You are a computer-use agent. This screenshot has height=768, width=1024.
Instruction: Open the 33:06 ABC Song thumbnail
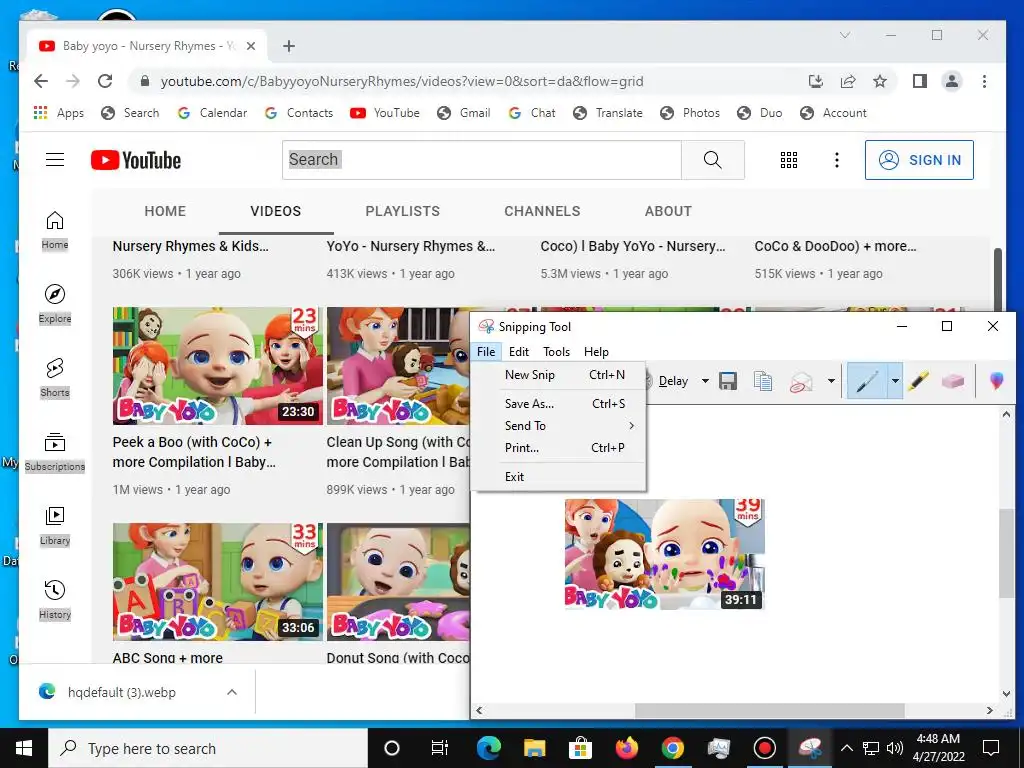pyautogui.click(x=217, y=581)
